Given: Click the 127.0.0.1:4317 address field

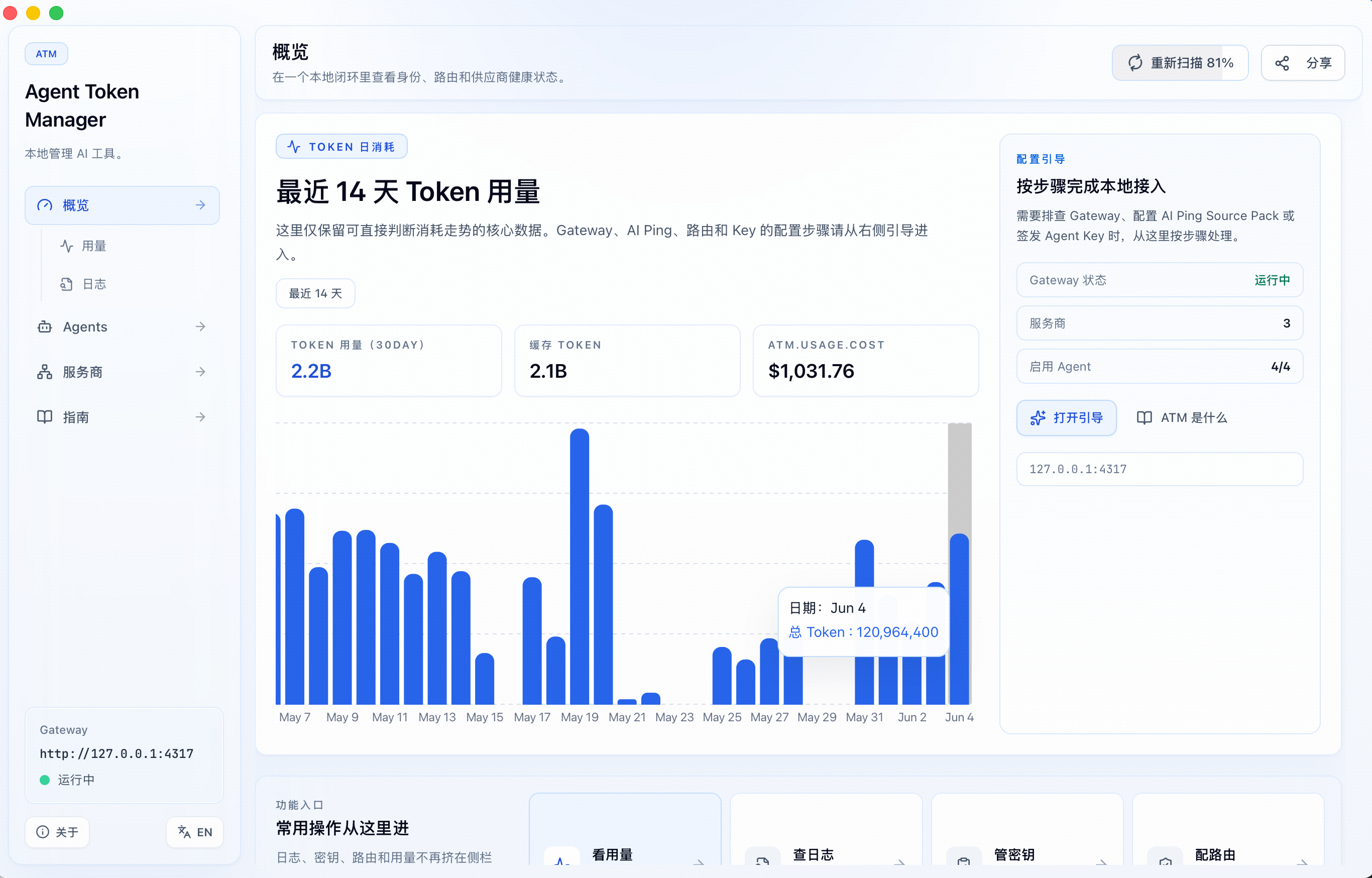Looking at the screenshot, I should (x=1160, y=469).
